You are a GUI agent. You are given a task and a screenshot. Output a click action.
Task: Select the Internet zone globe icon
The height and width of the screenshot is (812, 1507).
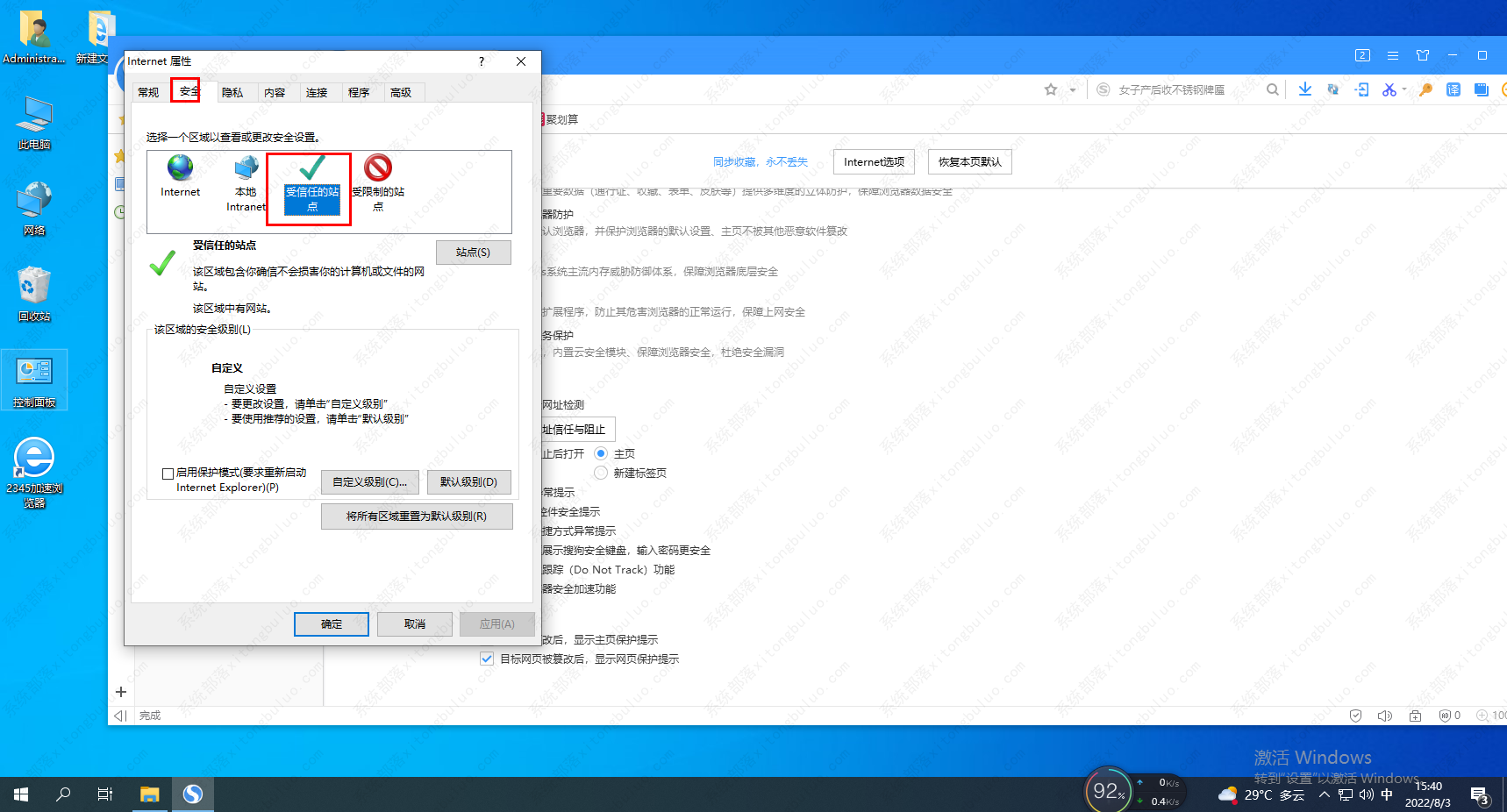pos(180,167)
